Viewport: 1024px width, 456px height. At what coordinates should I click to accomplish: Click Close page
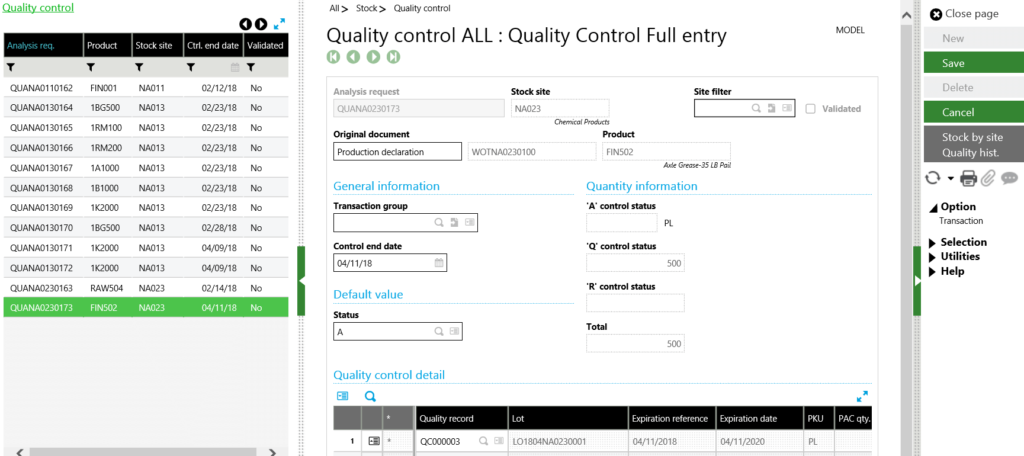[x=965, y=14]
